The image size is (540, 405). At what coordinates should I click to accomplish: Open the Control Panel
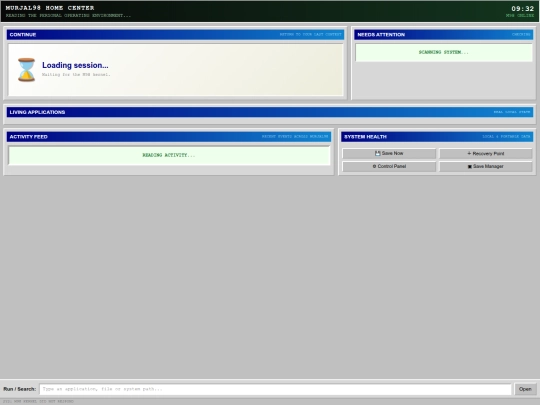389,166
